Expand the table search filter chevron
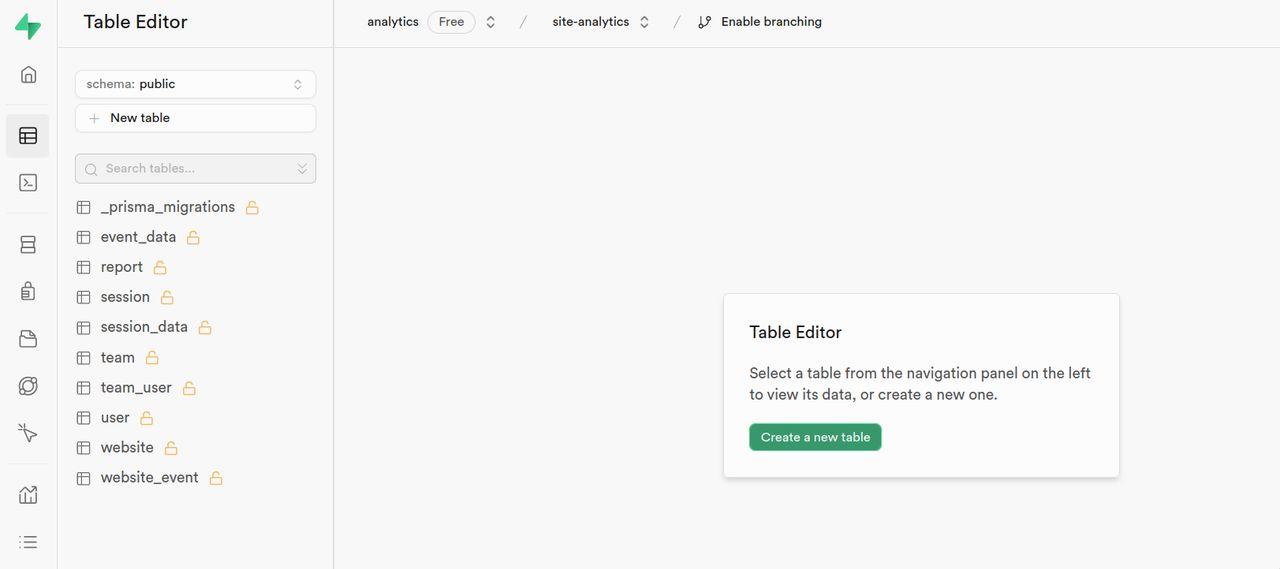This screenshot has height=569, width=1280. (x=302, y=169)
